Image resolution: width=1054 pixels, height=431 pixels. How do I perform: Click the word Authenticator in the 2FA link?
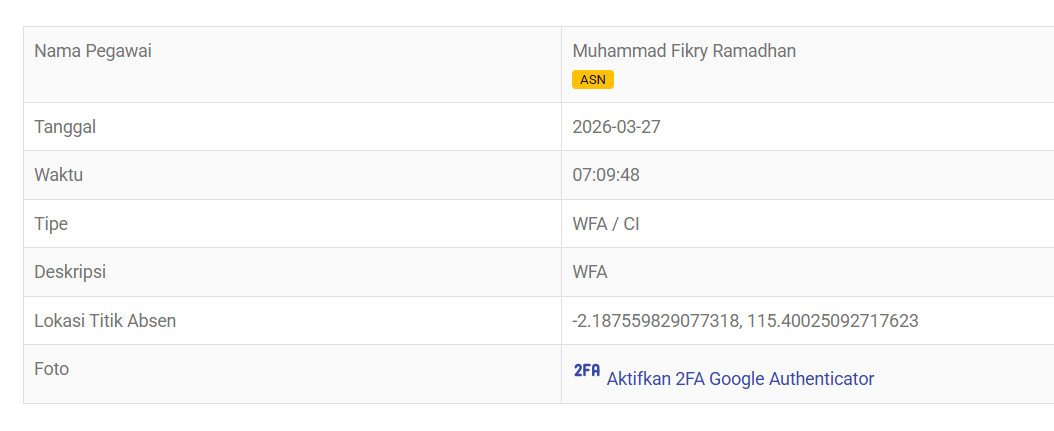(x=820, y=379)
